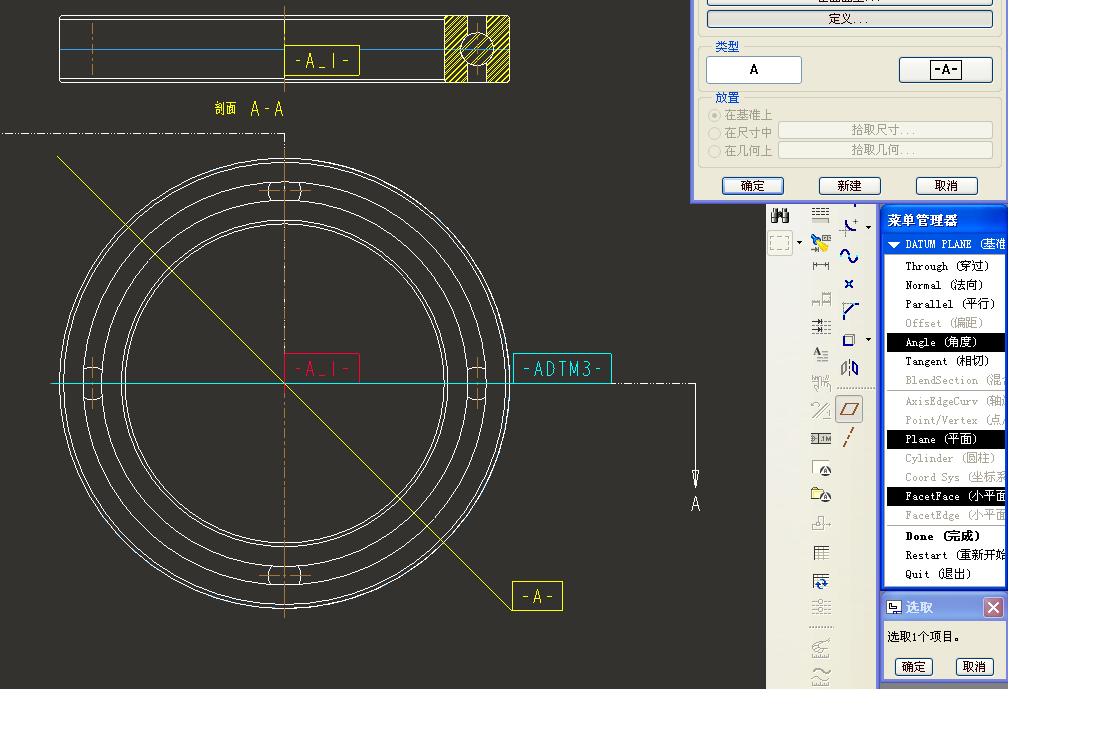Select 在基准上 placement radio
This screenshot has height=729, width=1097.
click(714, 115)
